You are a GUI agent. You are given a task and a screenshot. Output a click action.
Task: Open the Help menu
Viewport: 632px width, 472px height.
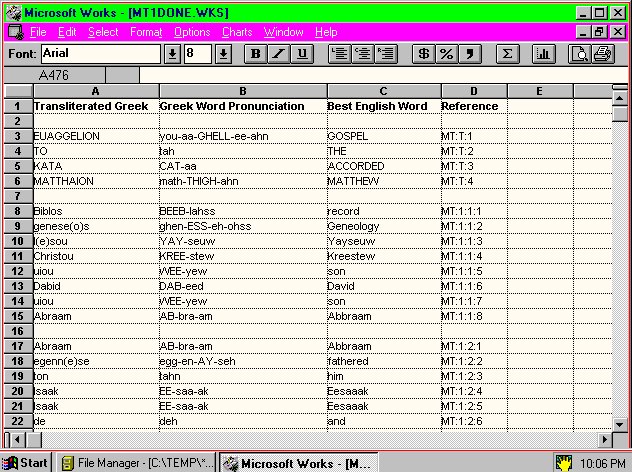(x=326, y=32)
